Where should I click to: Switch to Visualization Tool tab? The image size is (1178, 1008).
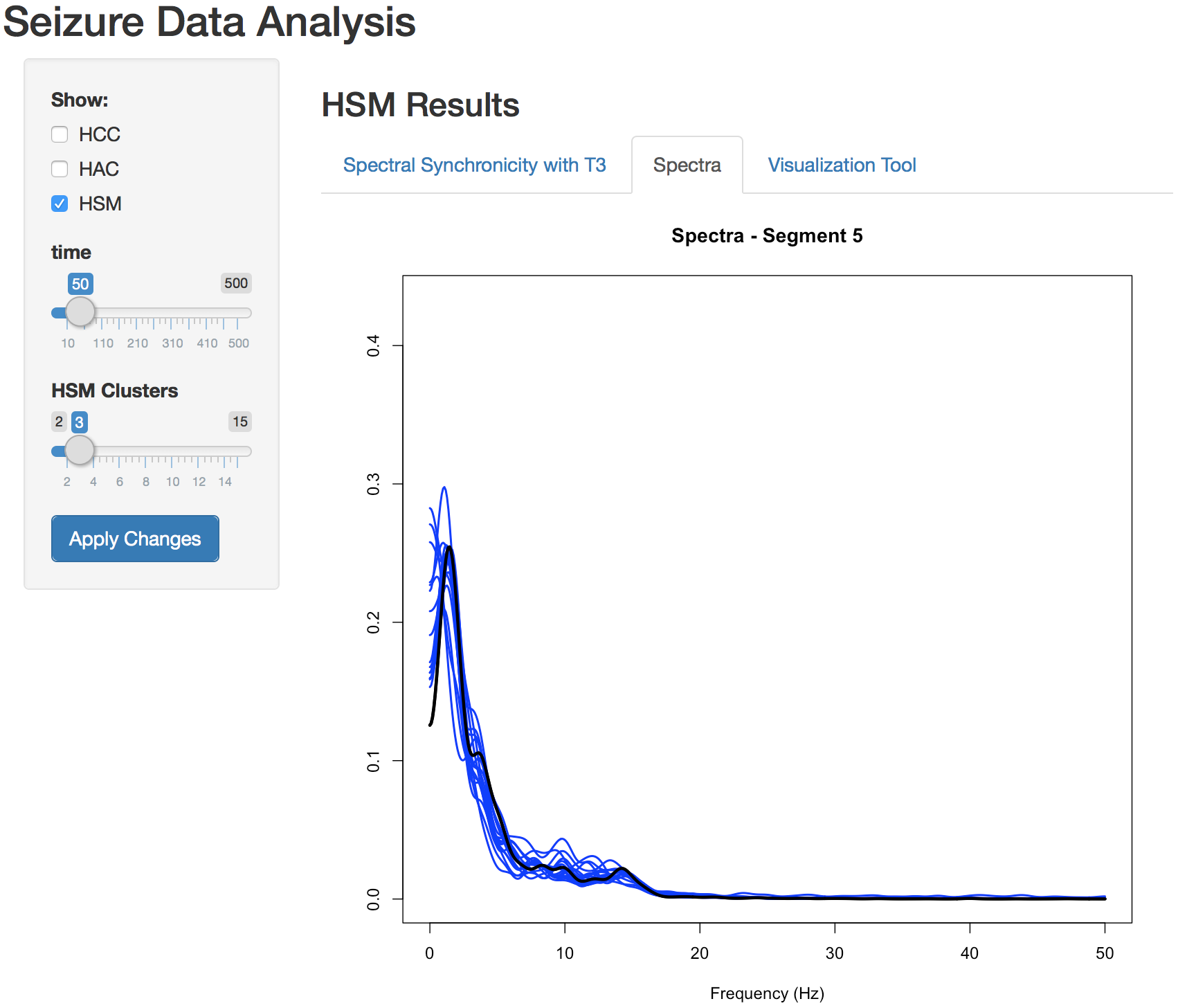[842, 165]
